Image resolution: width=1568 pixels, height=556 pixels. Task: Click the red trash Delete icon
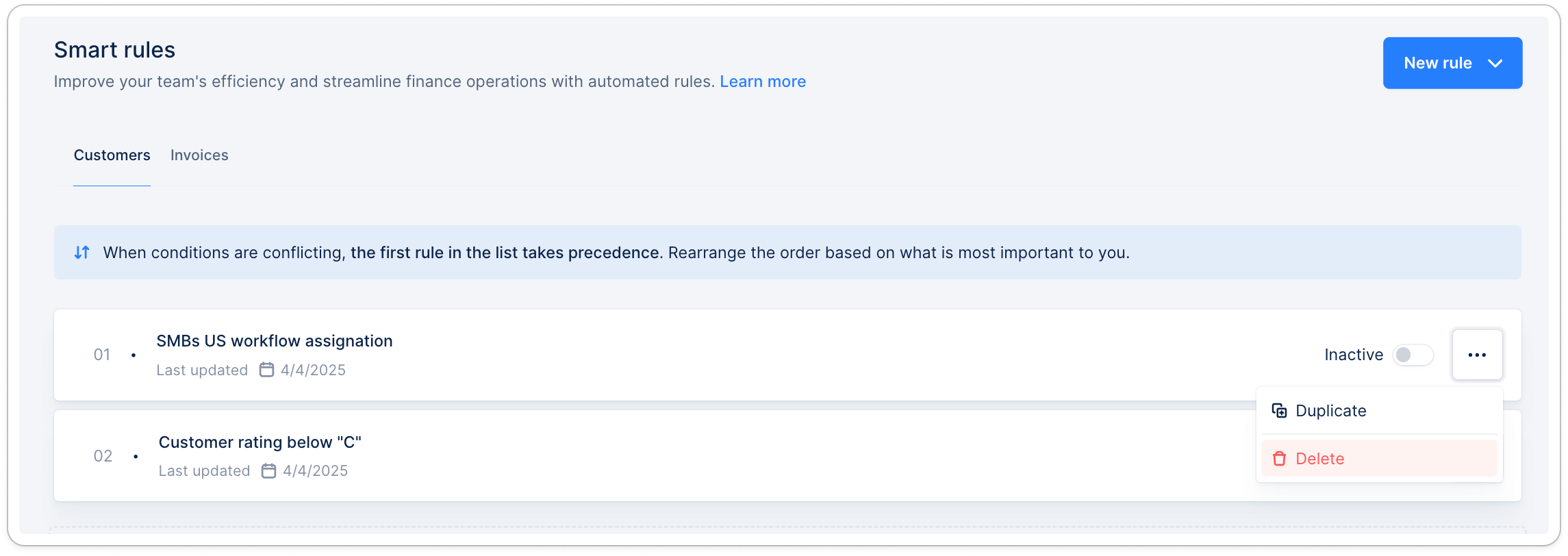point(1278,458)
